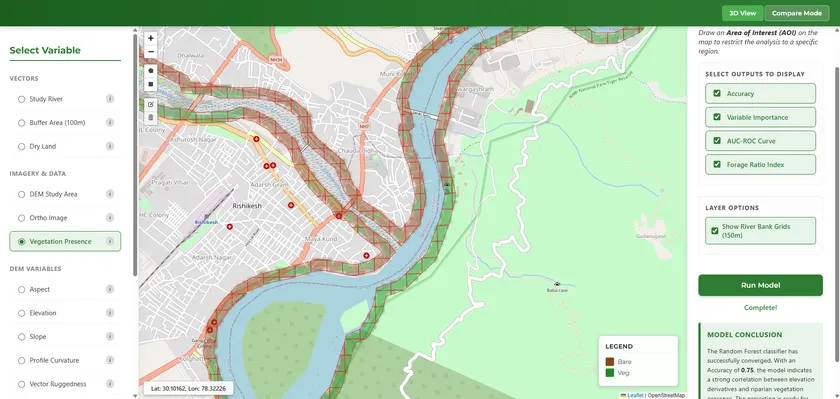Open info for Slope

[110, 336]
